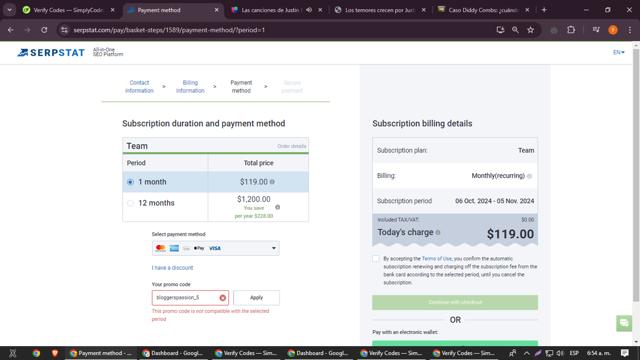Viewport: 640px width, 360px height.
Task: Click info icon beside $1,200.00 price
Action: click(x=278, y=207)
